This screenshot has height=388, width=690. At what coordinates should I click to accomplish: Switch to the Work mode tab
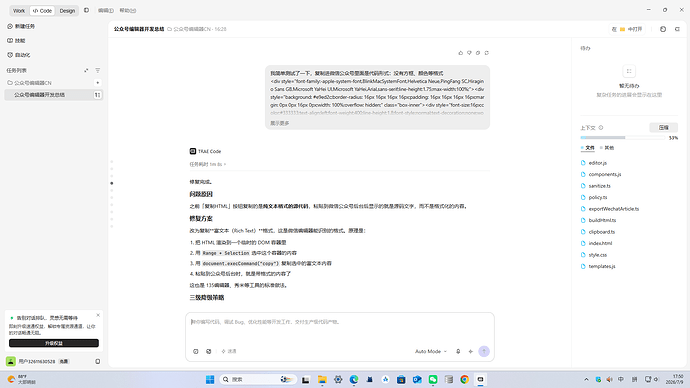coord(19,11)
